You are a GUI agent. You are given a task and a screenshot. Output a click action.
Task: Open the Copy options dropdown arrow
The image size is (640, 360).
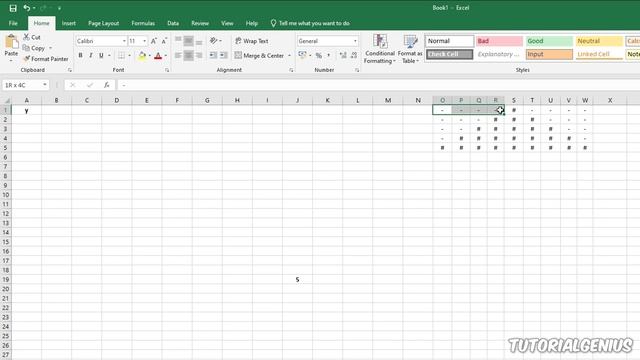pos(51,48)
